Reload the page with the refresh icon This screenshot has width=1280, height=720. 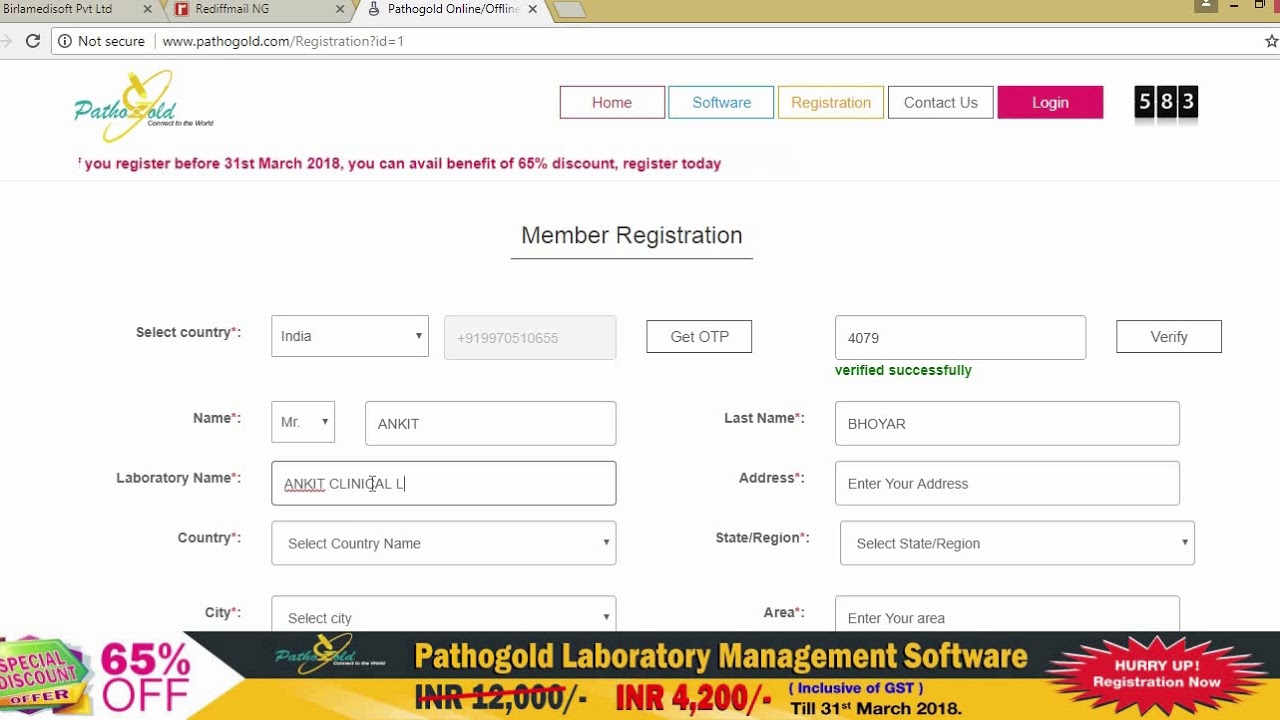coord(33,41)
